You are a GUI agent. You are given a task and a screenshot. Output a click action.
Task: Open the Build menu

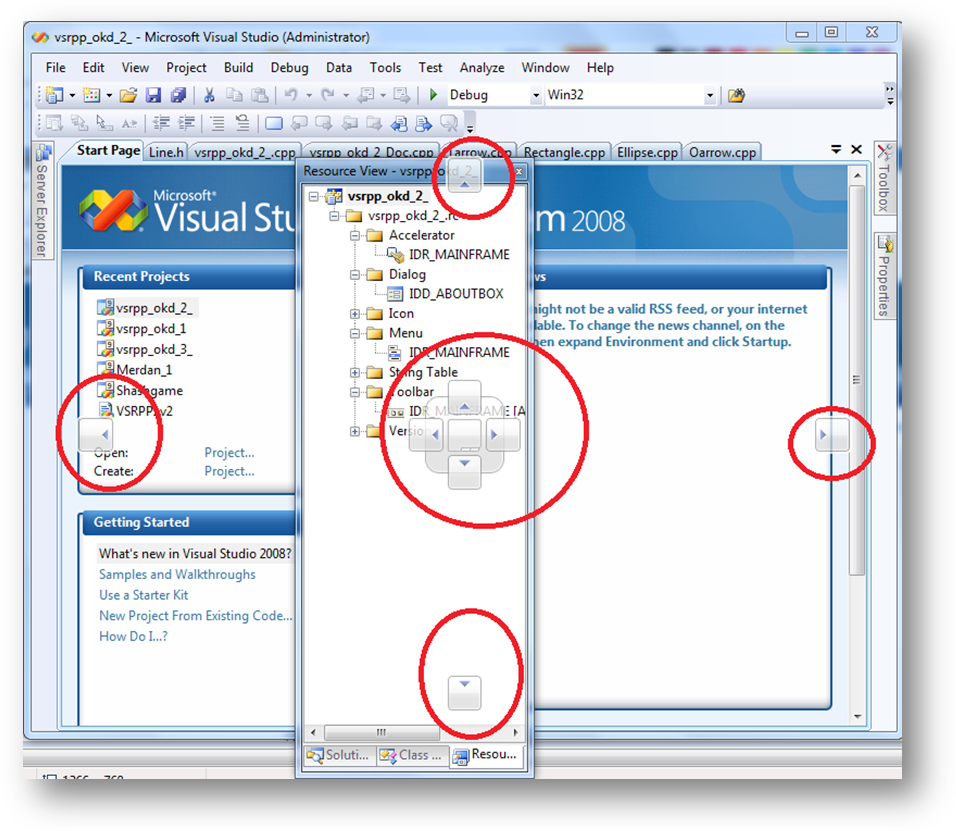point(238,68)
